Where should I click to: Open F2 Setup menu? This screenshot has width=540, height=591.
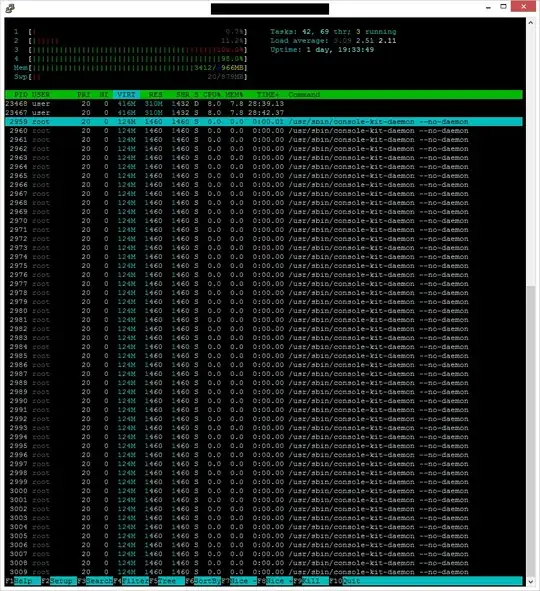59,581
